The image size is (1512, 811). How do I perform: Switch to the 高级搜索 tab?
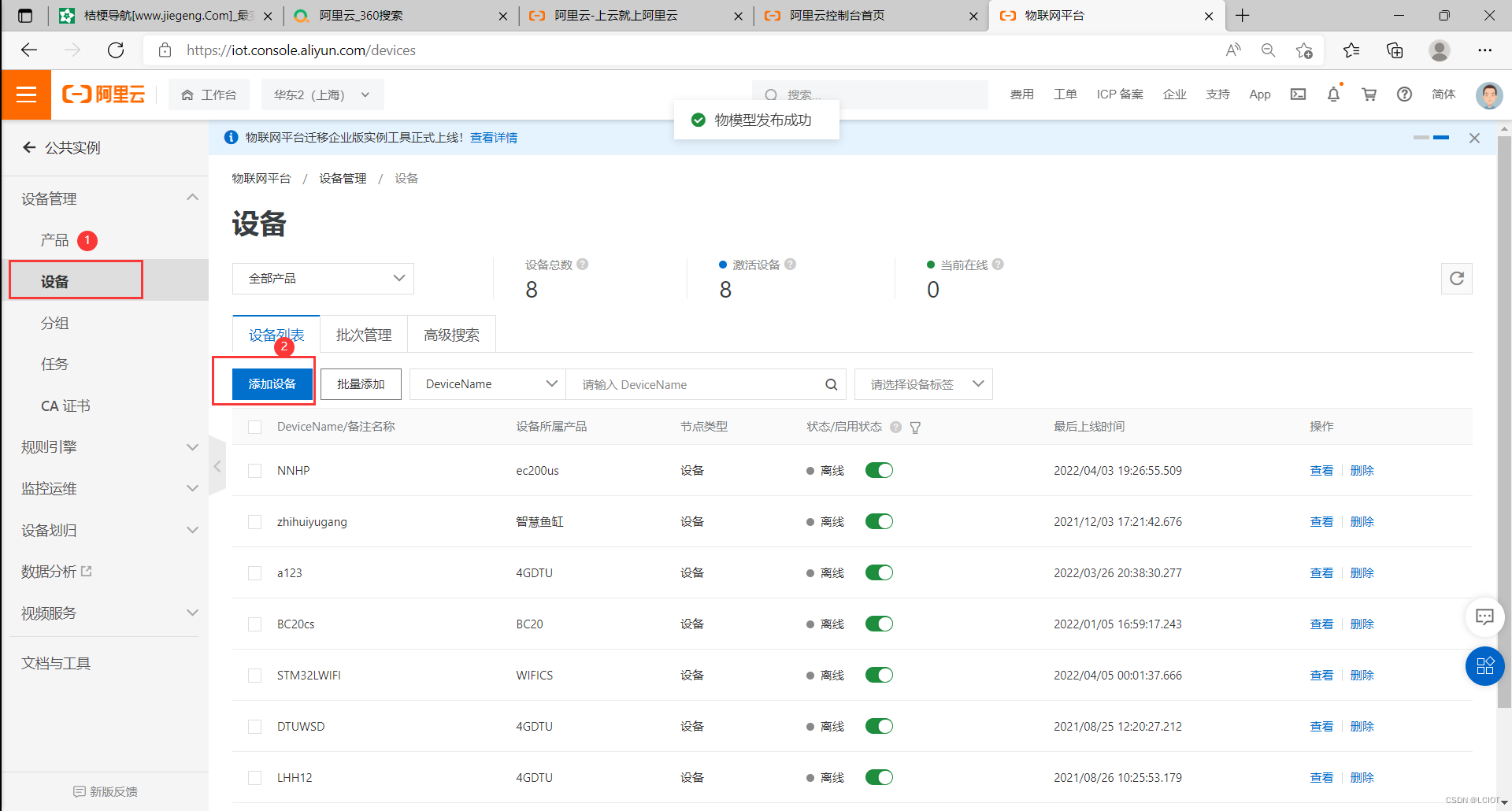[x=451, y=335]
